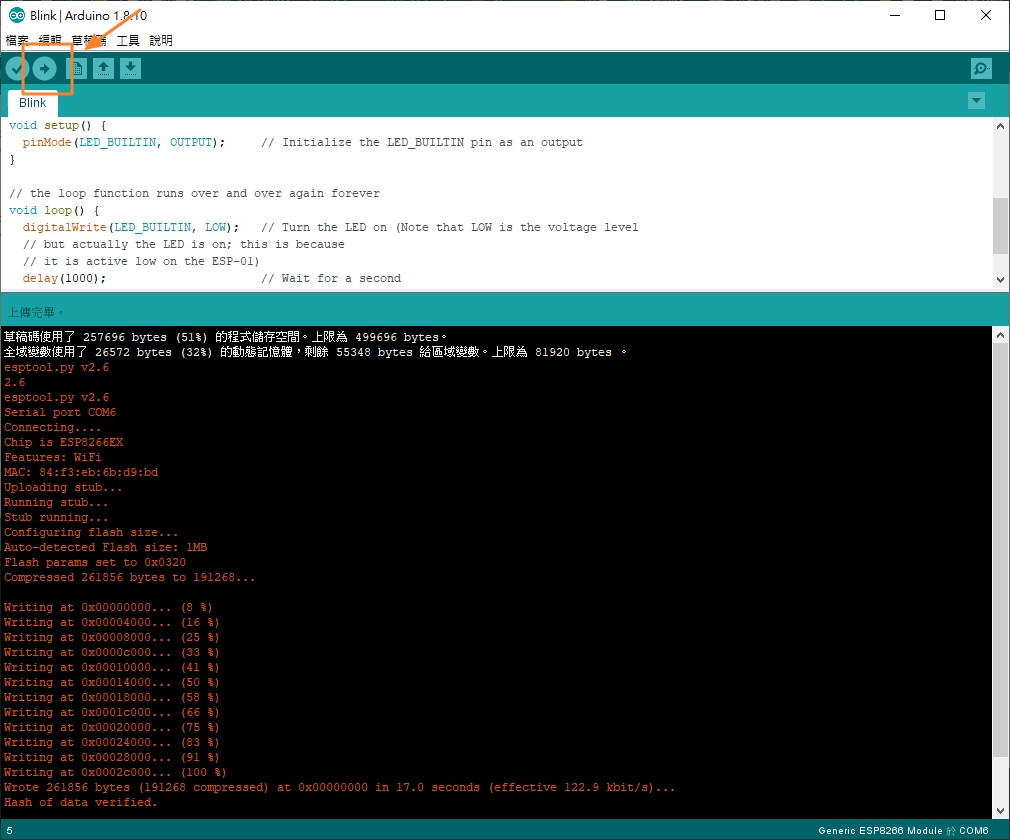The height and width of the screenshot is (840, 1010).
Task: Expand the tab menu dropdown arrow
Action: [977, 100]
